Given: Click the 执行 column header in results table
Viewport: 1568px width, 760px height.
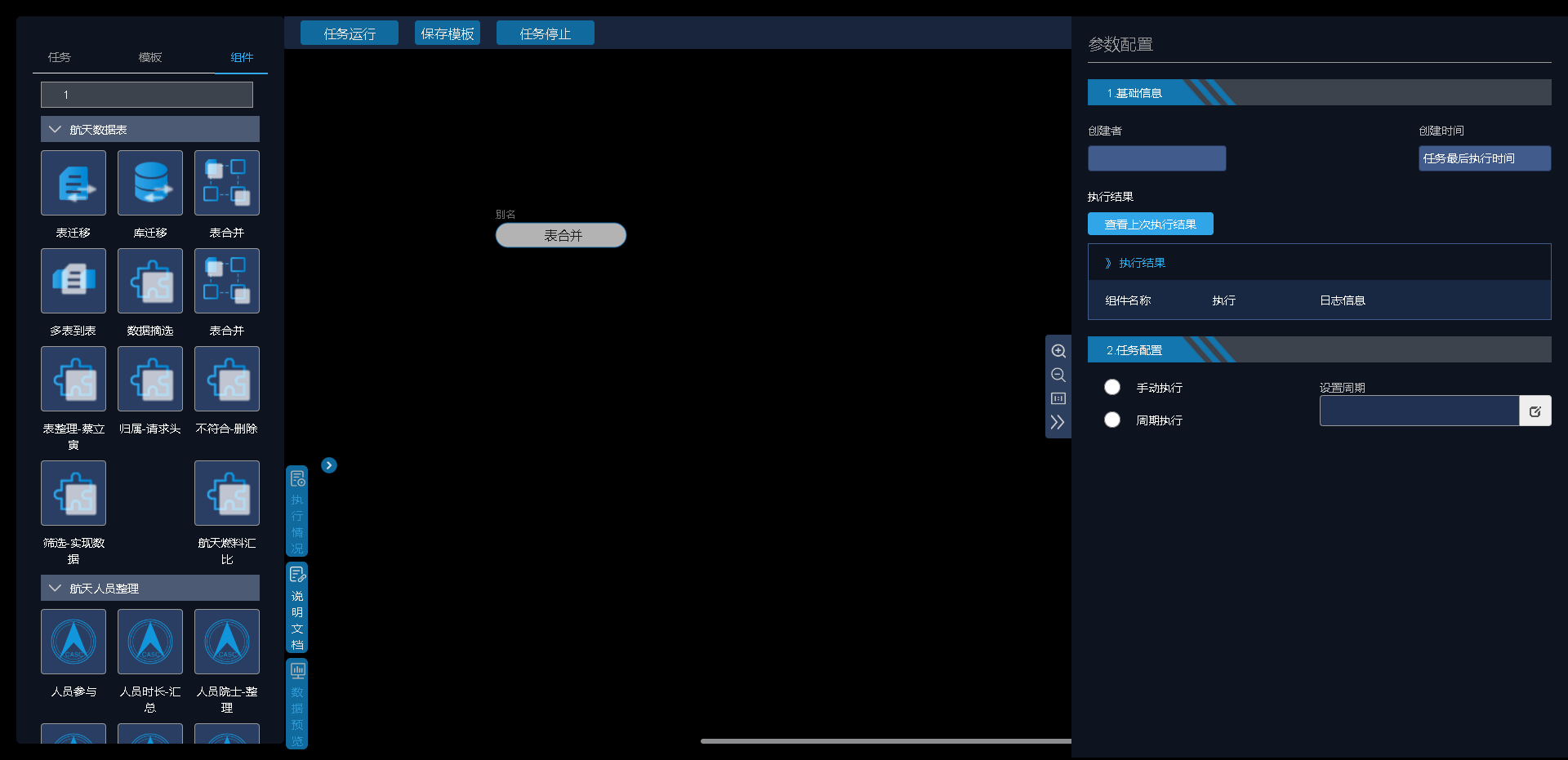Looking at the screenshot, I should click(x=1224, y=300).
